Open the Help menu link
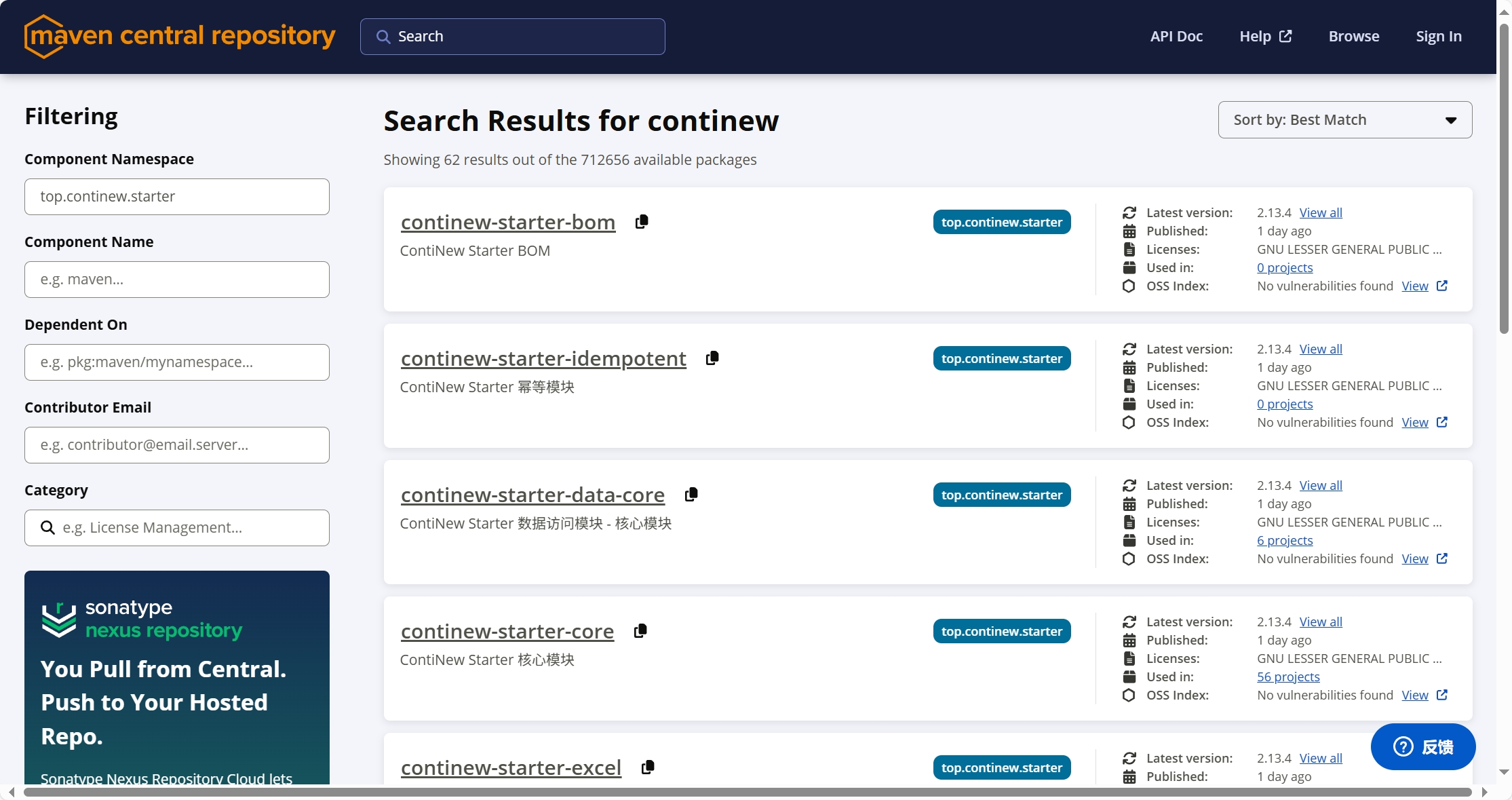 (1265, 36)
